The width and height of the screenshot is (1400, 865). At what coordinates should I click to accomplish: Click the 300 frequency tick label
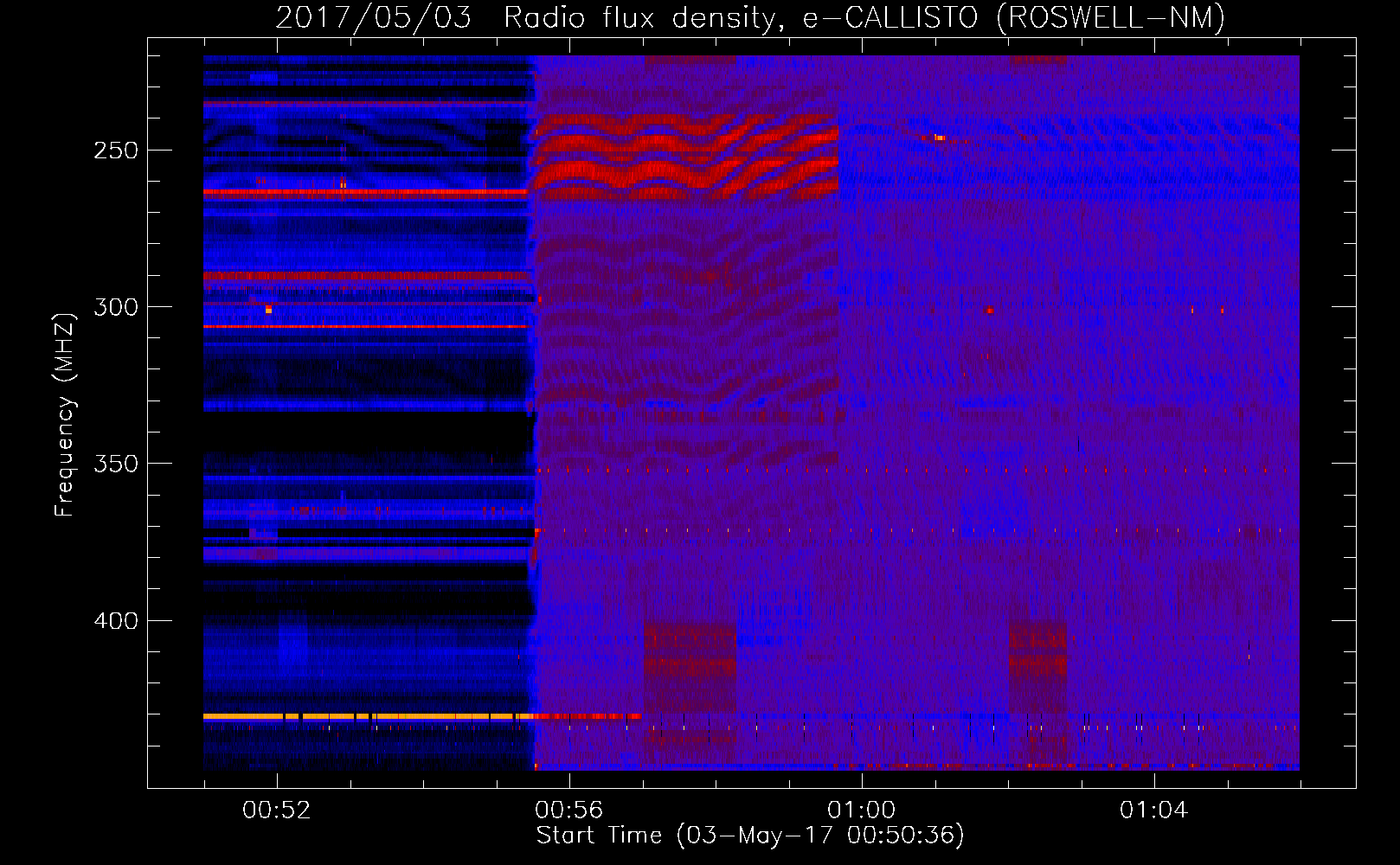point(115,307)
